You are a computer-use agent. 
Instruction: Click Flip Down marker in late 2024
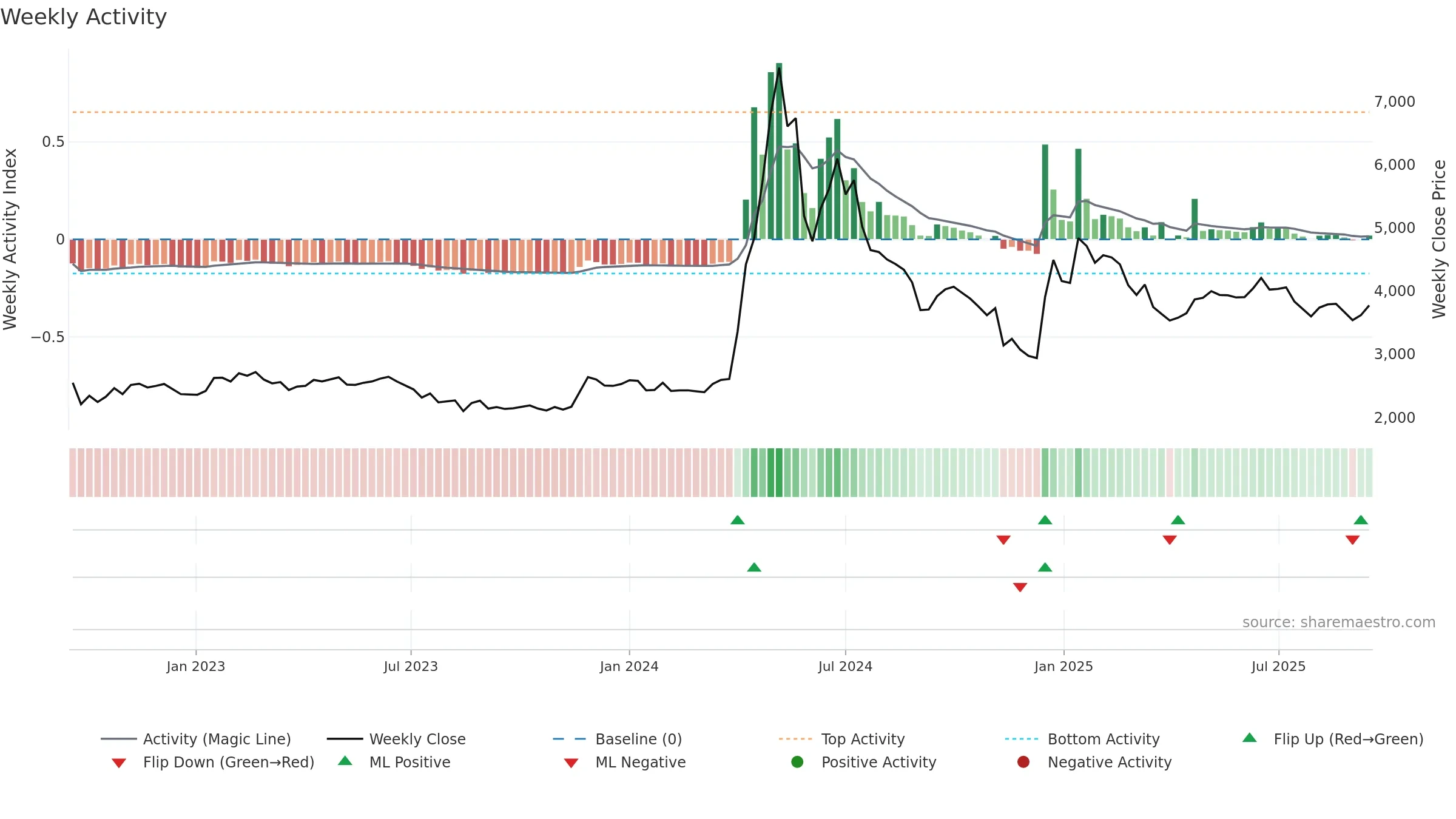point(1003,540)
